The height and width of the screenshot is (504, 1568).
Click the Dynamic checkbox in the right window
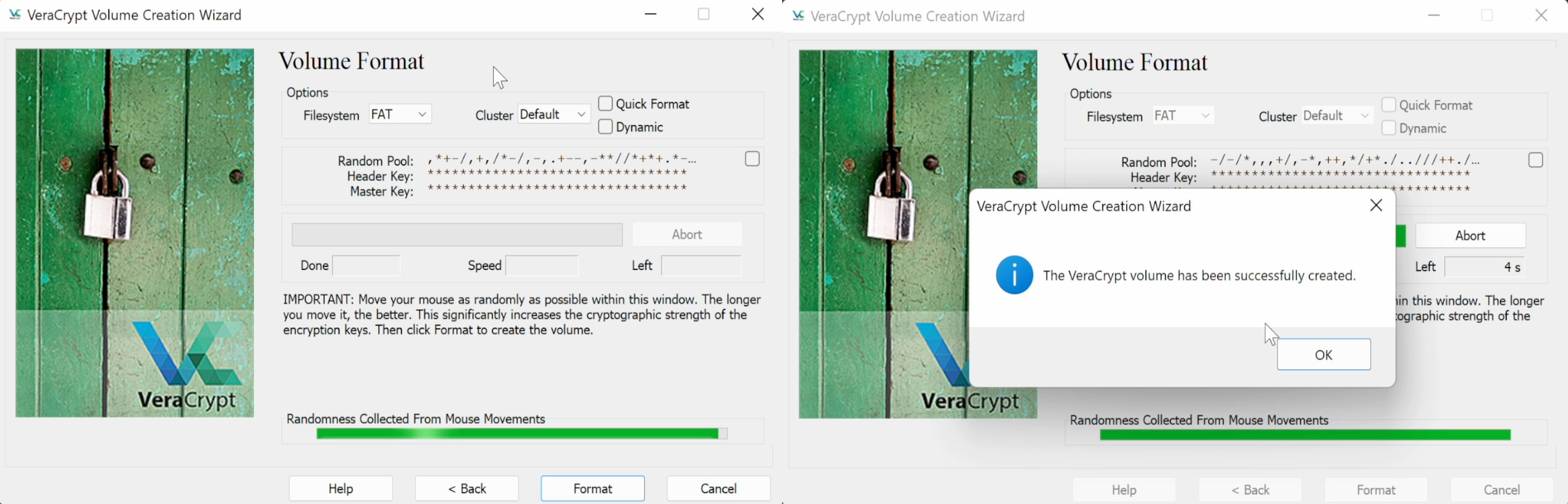1389,128
